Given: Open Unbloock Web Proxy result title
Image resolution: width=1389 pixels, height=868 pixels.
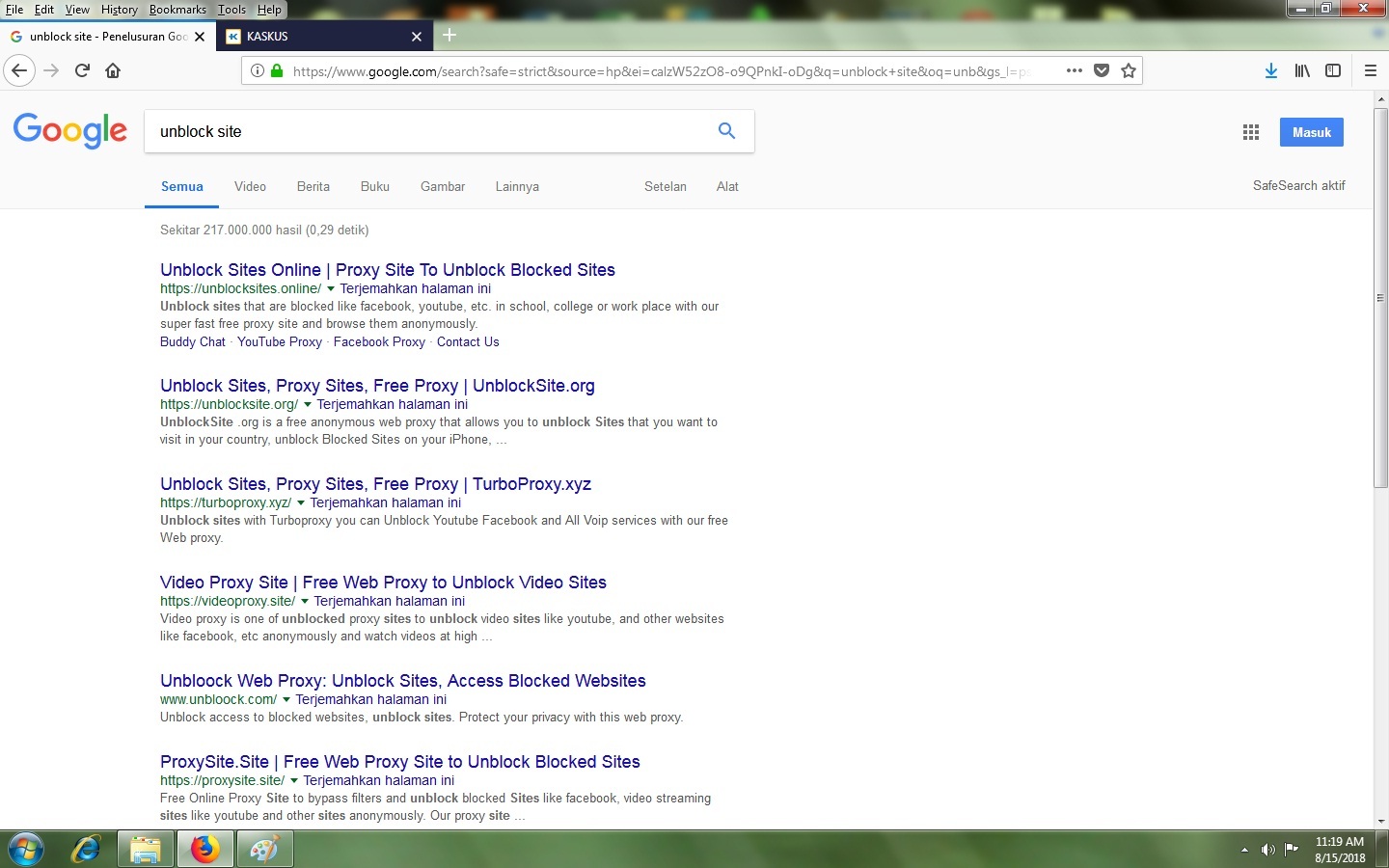Looking at the screenshot, I should click(403, 681).
